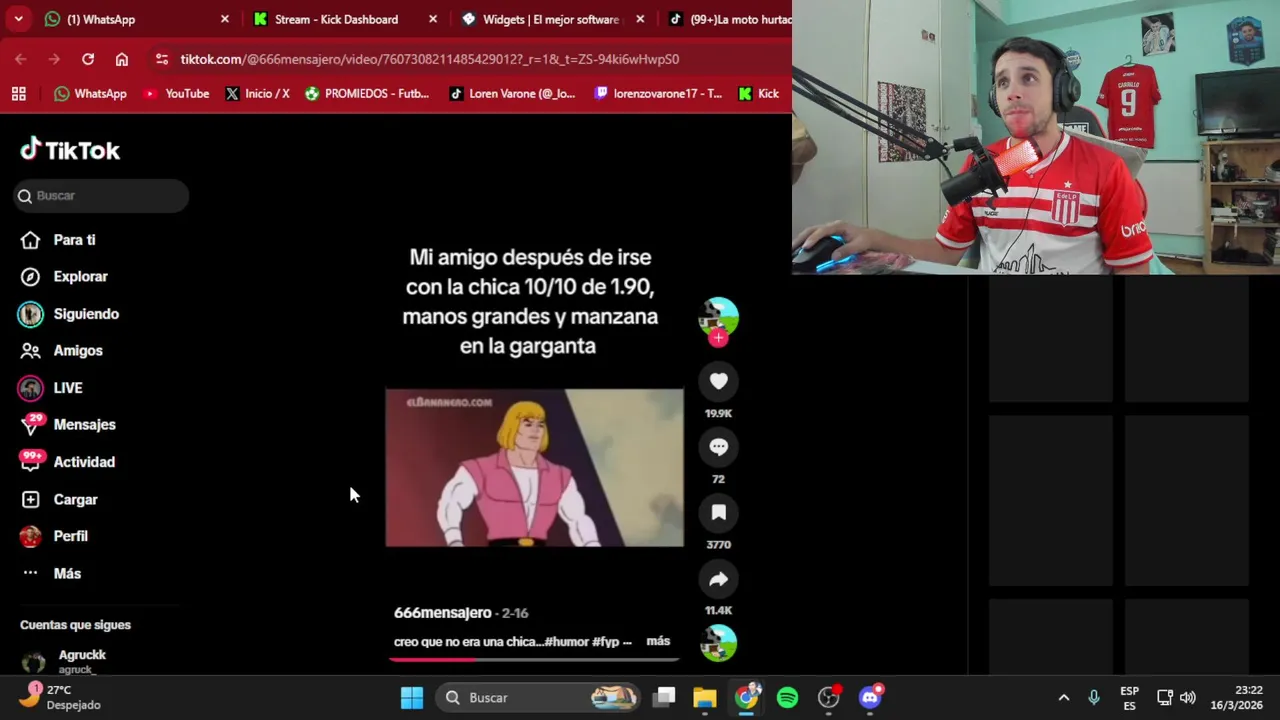Open the microphone tray icon
Image resolution: width=1280 pixels, height=720 pixels.
coord(1094,698)
